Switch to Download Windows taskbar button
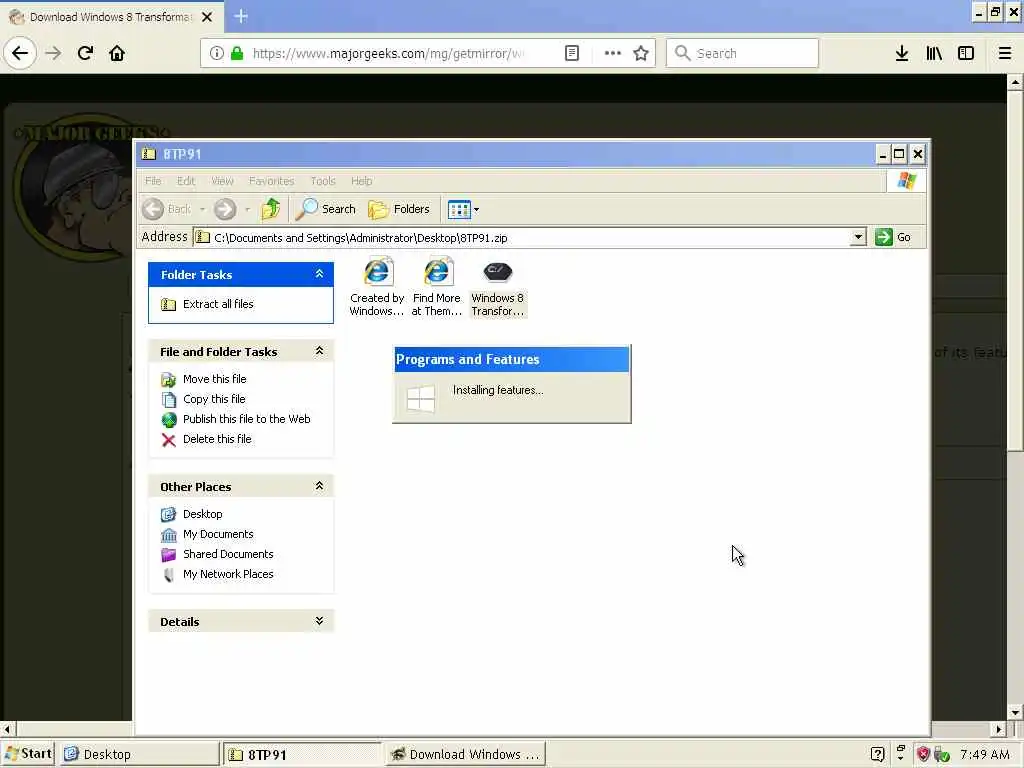The image size is (1024, 768). click(465, 754)
